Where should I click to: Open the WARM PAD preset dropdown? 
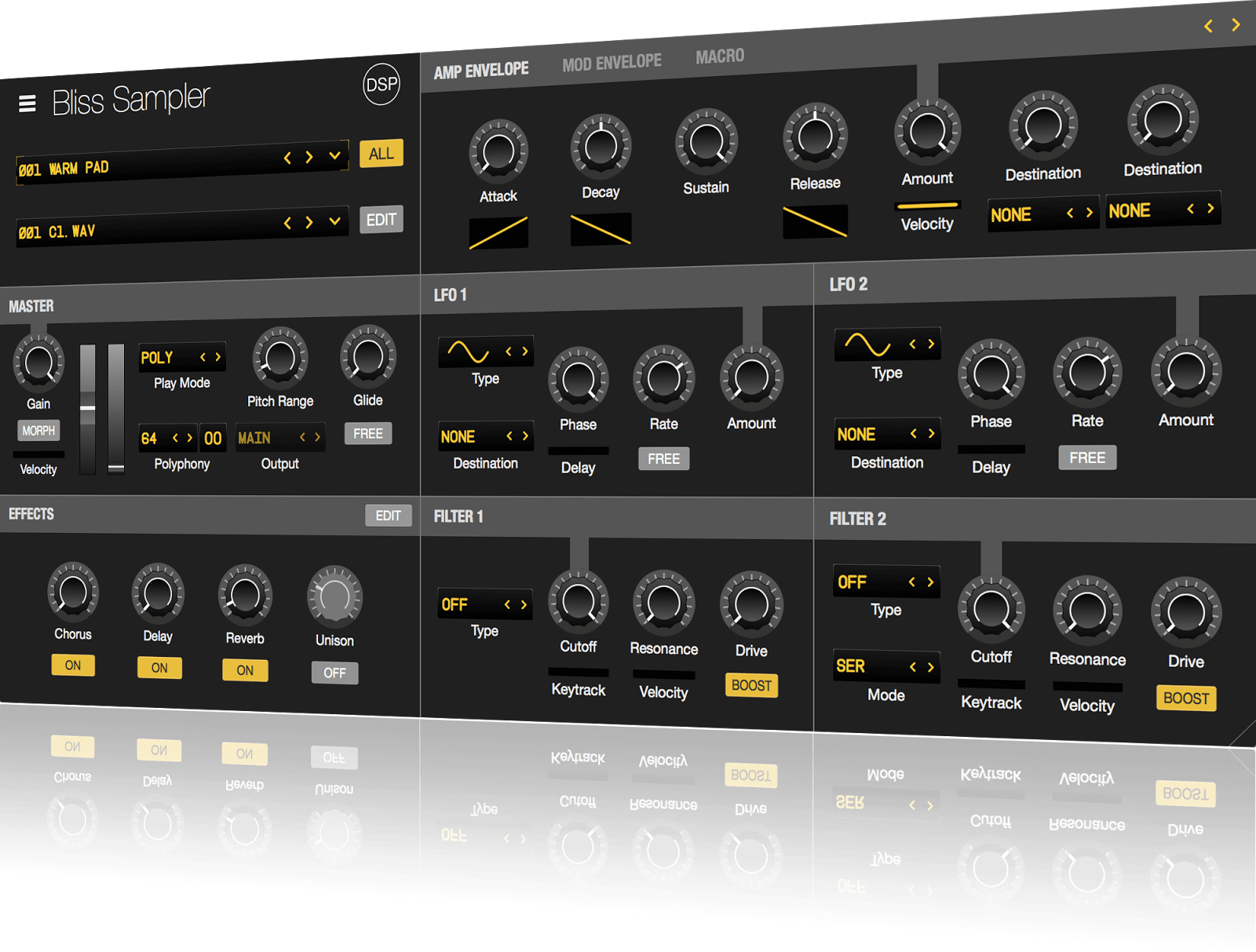pyautogui.click(x=334, y=157)
